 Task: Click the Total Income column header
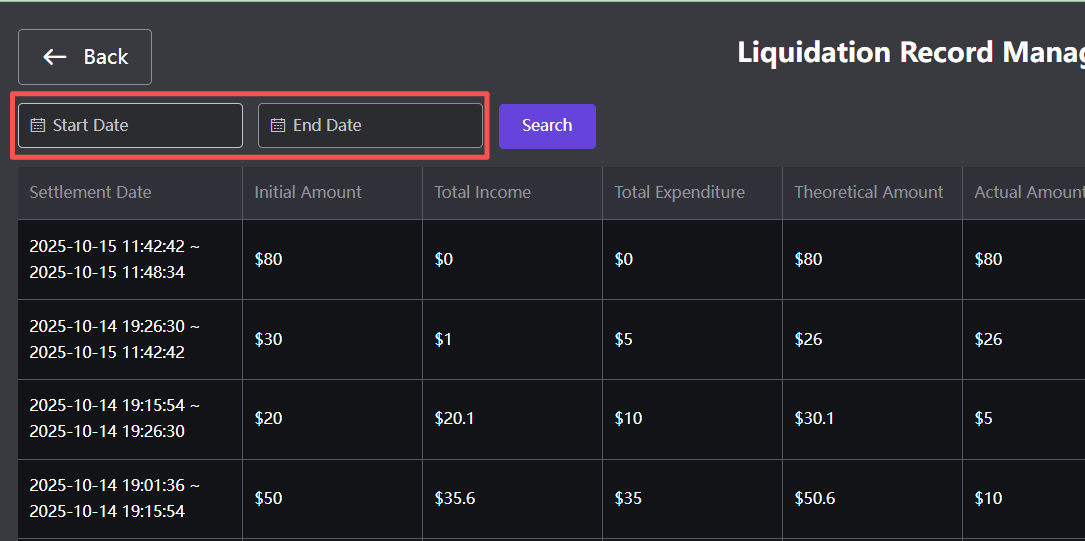(x=482, y=192)
